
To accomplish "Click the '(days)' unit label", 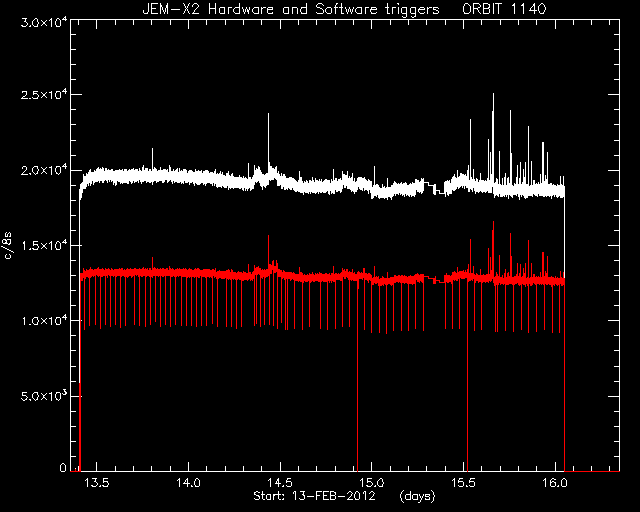I will (x=418, y=496).
